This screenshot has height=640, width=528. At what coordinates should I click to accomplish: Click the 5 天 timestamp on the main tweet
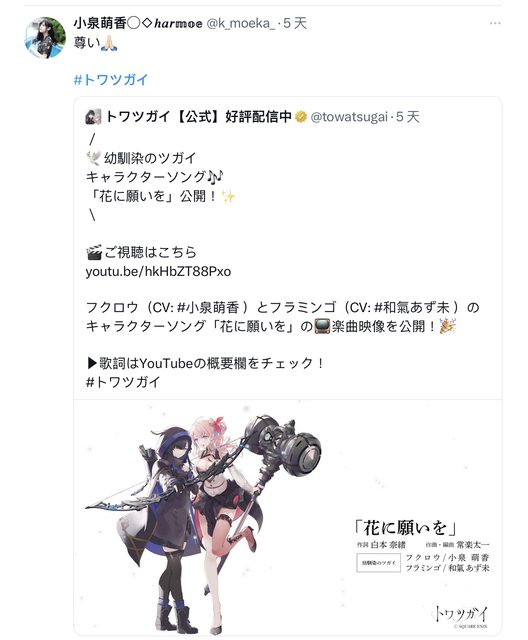[295, 24]
